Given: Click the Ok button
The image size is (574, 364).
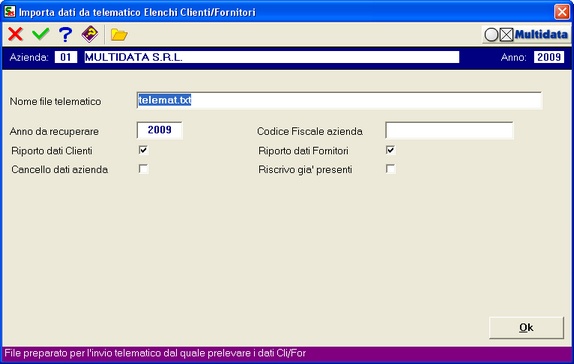Looking at the screenshot, I should tap(526, 327).
